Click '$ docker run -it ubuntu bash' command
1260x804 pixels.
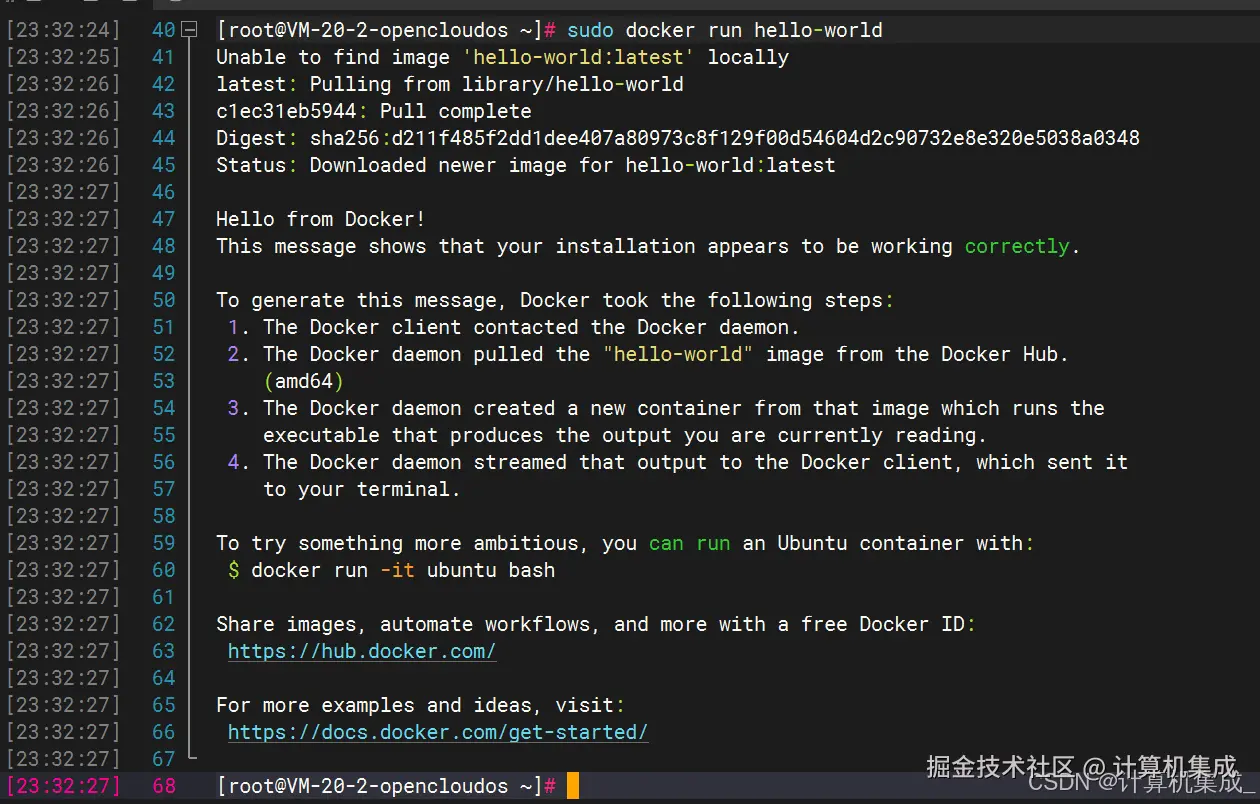(x=391, y=570)
